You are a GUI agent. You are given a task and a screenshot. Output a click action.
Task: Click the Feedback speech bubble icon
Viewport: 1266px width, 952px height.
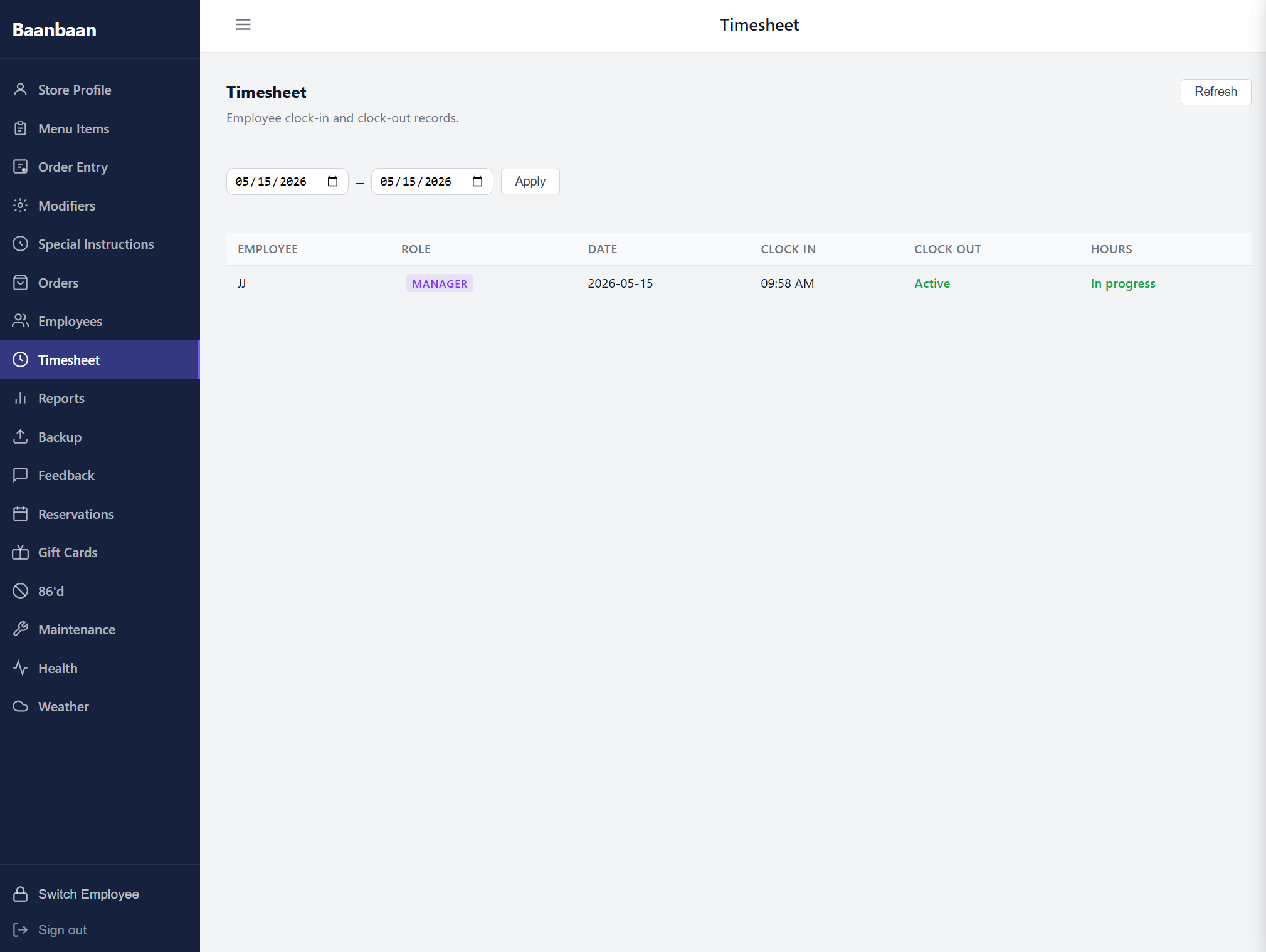point(21,475)
